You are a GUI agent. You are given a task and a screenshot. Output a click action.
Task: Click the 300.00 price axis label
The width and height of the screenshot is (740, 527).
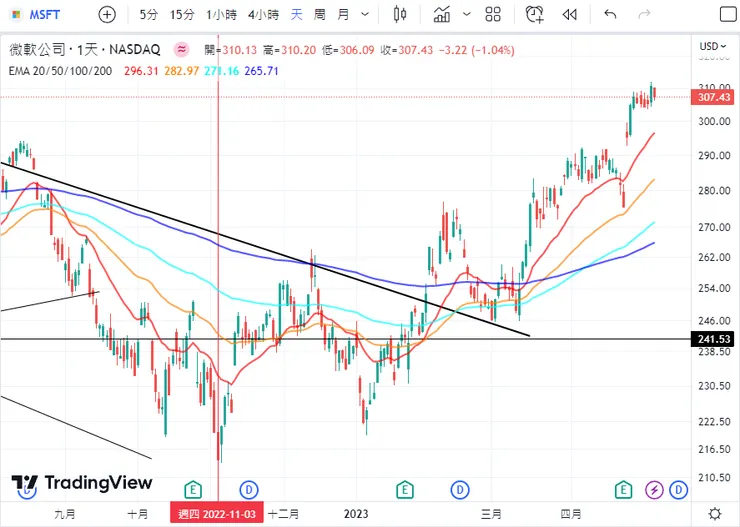pos(714,121)
